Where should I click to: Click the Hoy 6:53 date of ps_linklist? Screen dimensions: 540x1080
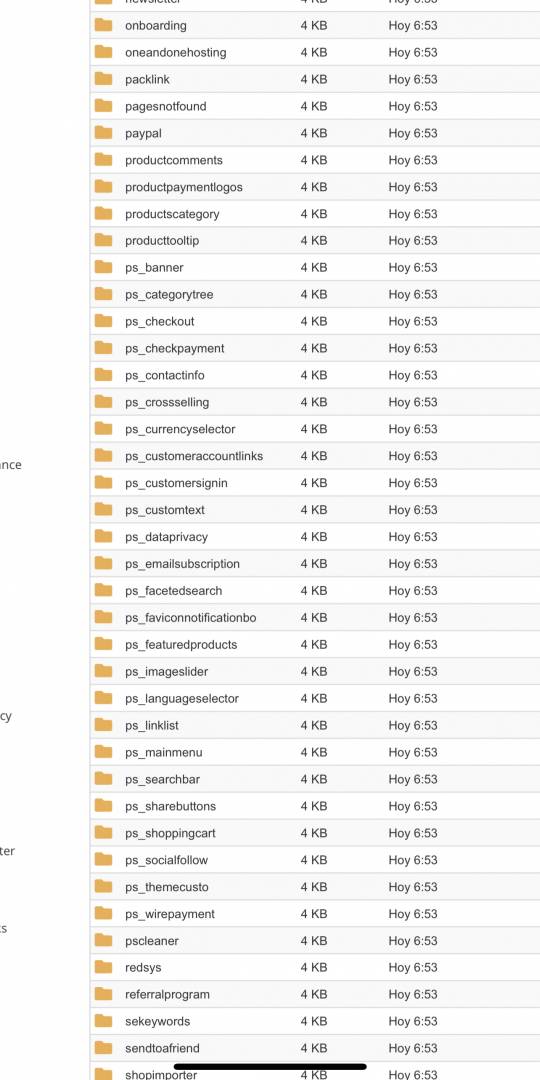pos(413,725)
